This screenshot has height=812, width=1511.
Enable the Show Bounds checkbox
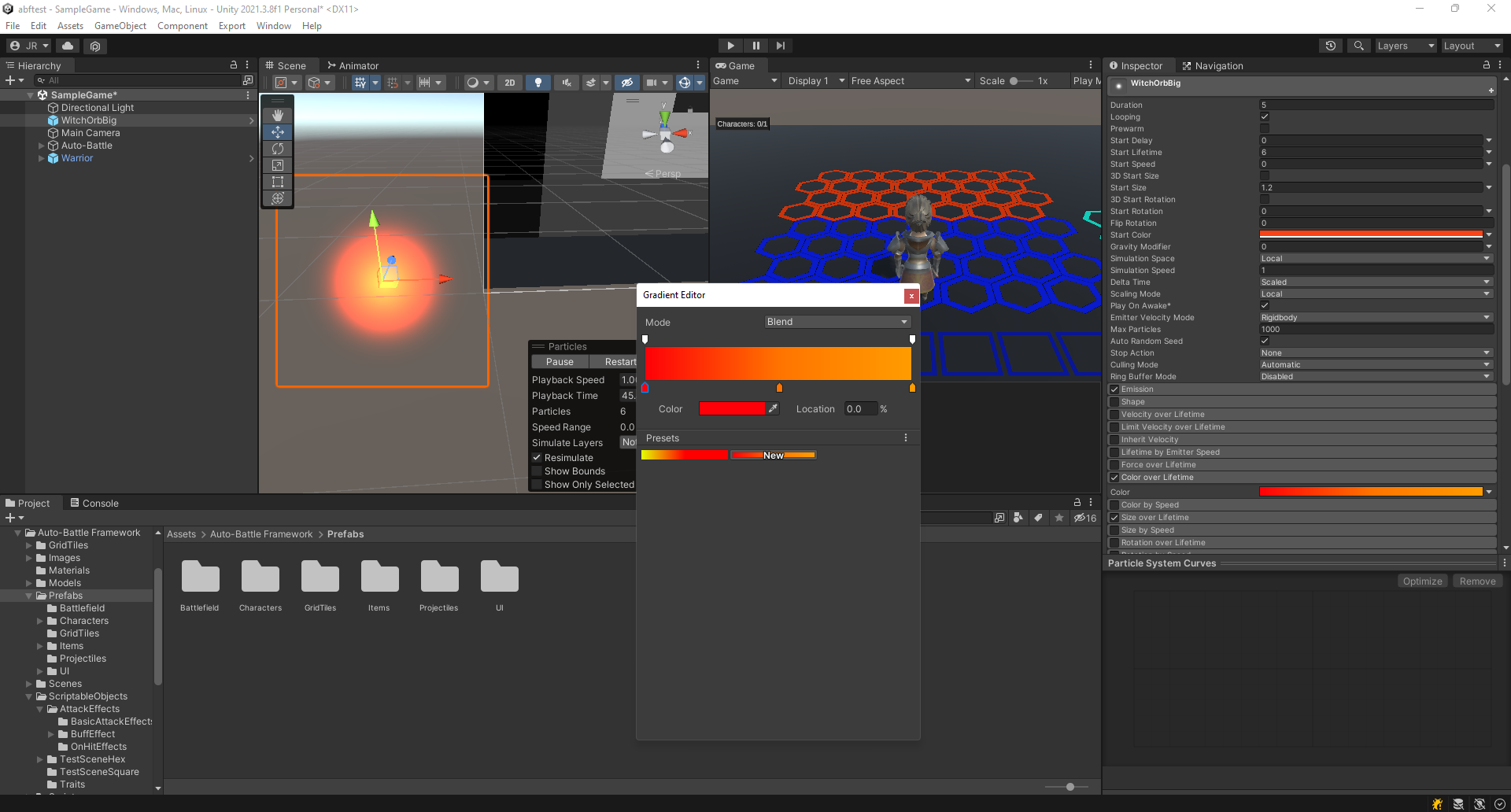tap(537, 471)
